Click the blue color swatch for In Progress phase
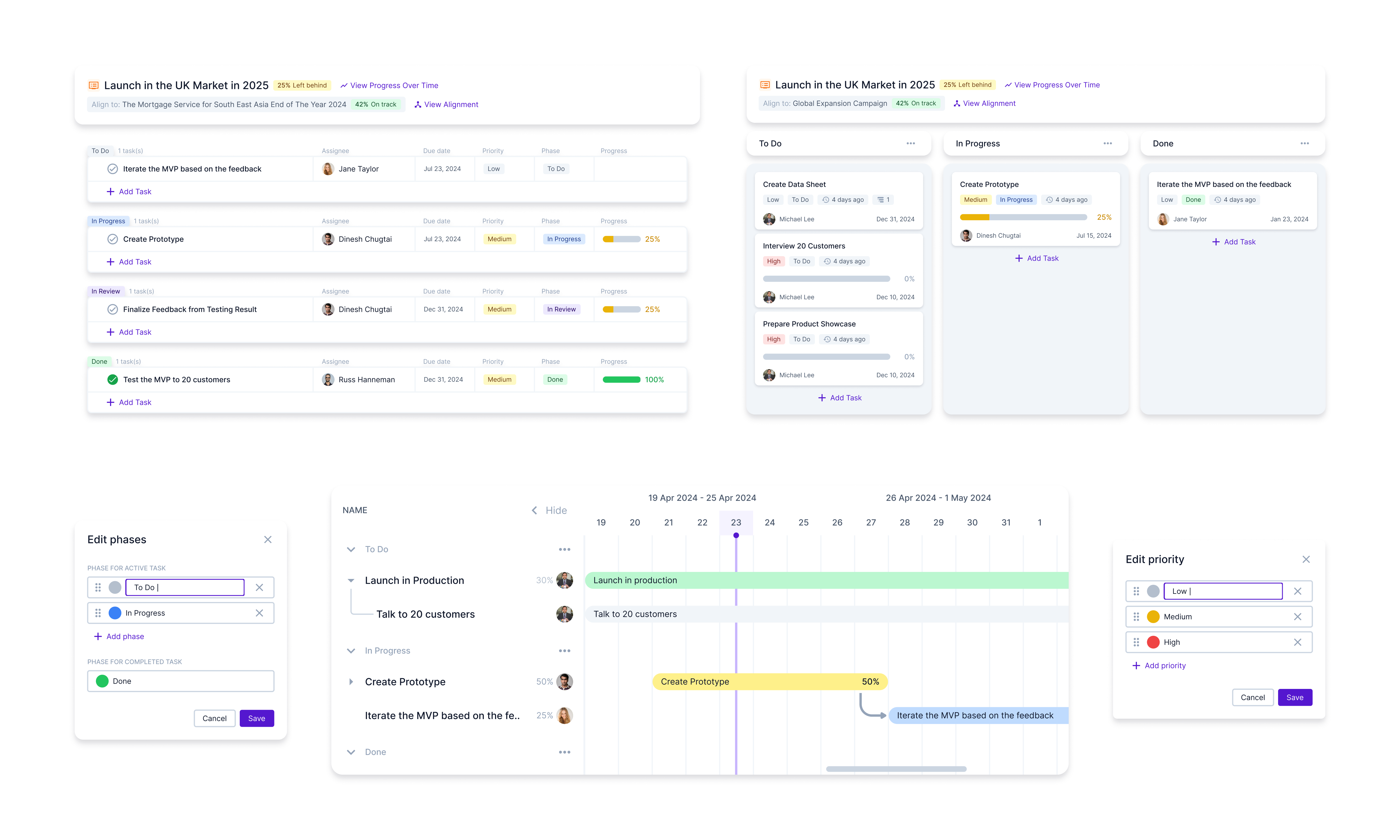The image size is (1400, 840). pos(114,613)
